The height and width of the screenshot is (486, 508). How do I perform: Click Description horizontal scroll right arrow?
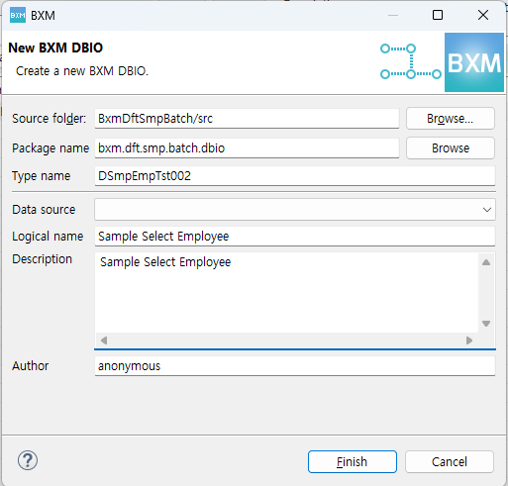coord(469,340)
